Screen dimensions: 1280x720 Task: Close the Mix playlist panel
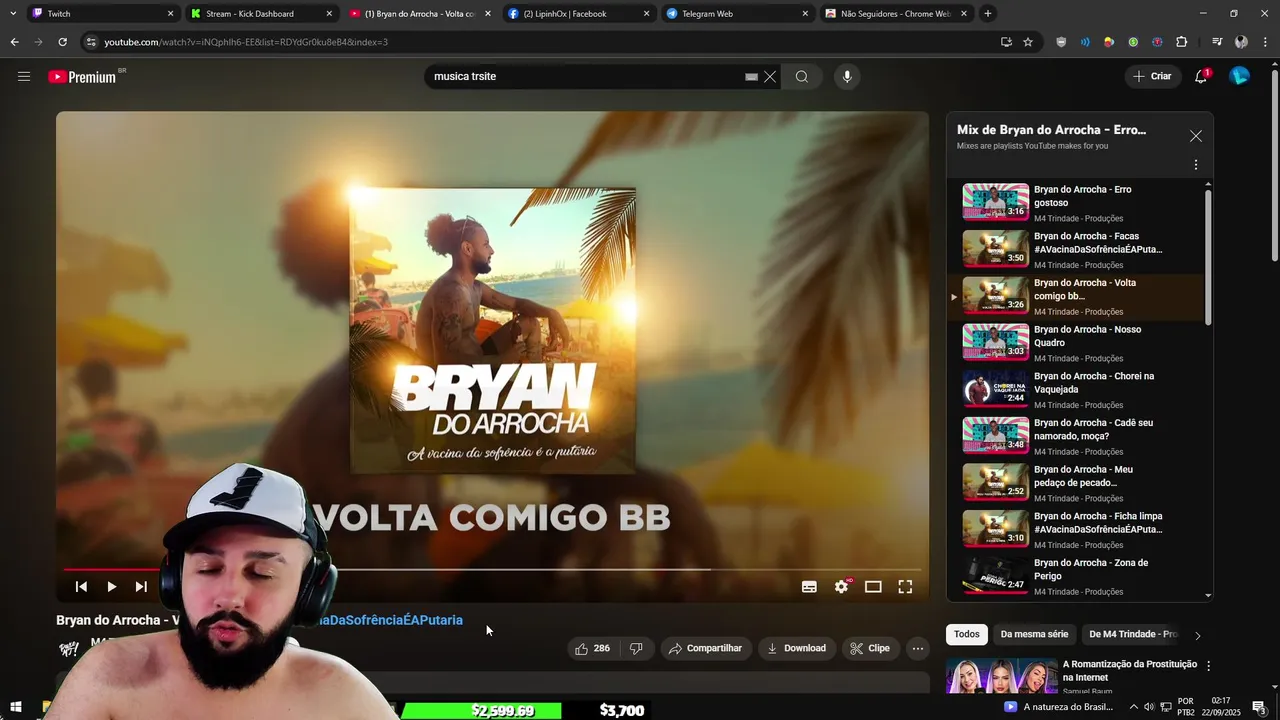pos(1195,136)
